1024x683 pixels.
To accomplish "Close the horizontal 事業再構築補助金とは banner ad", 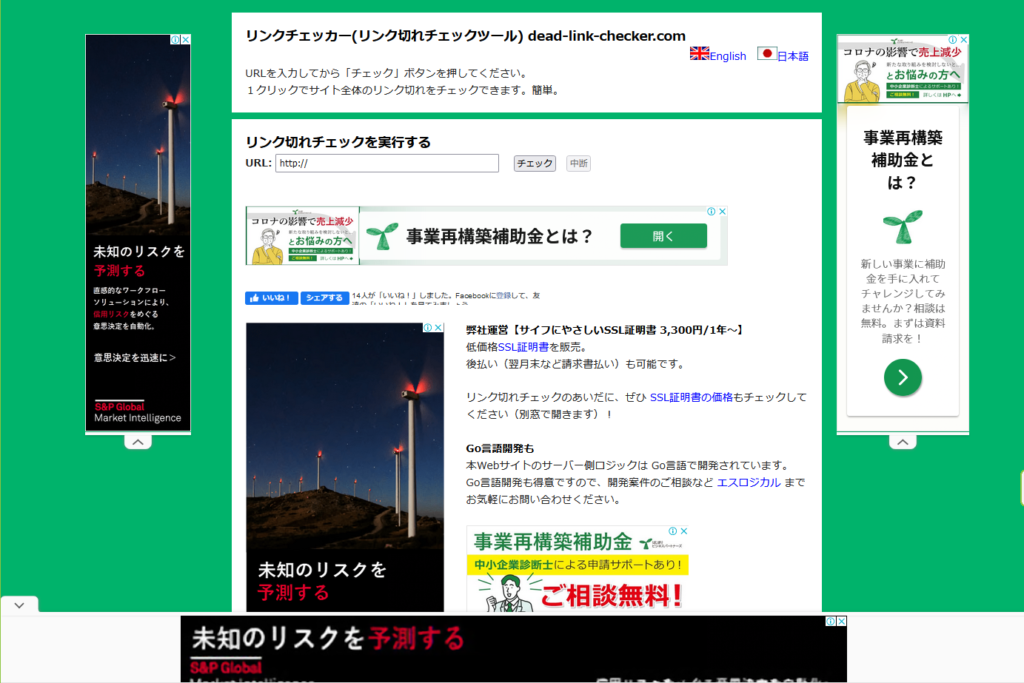I will pos(722,212).
